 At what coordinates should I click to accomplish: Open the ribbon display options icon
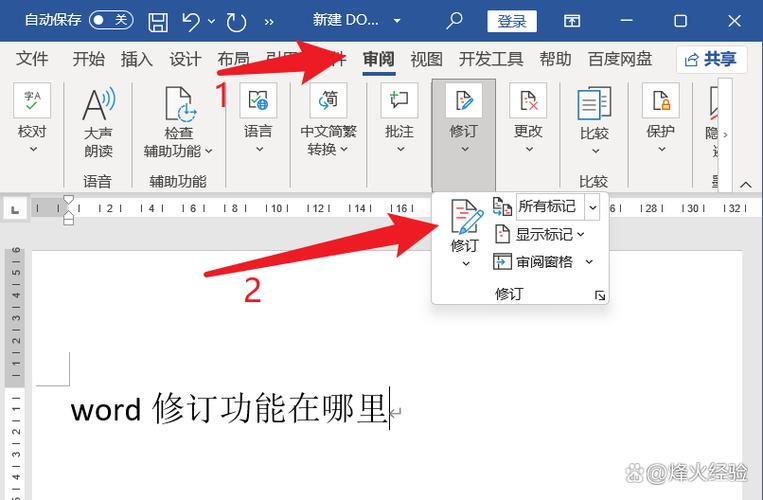(572, 21)
